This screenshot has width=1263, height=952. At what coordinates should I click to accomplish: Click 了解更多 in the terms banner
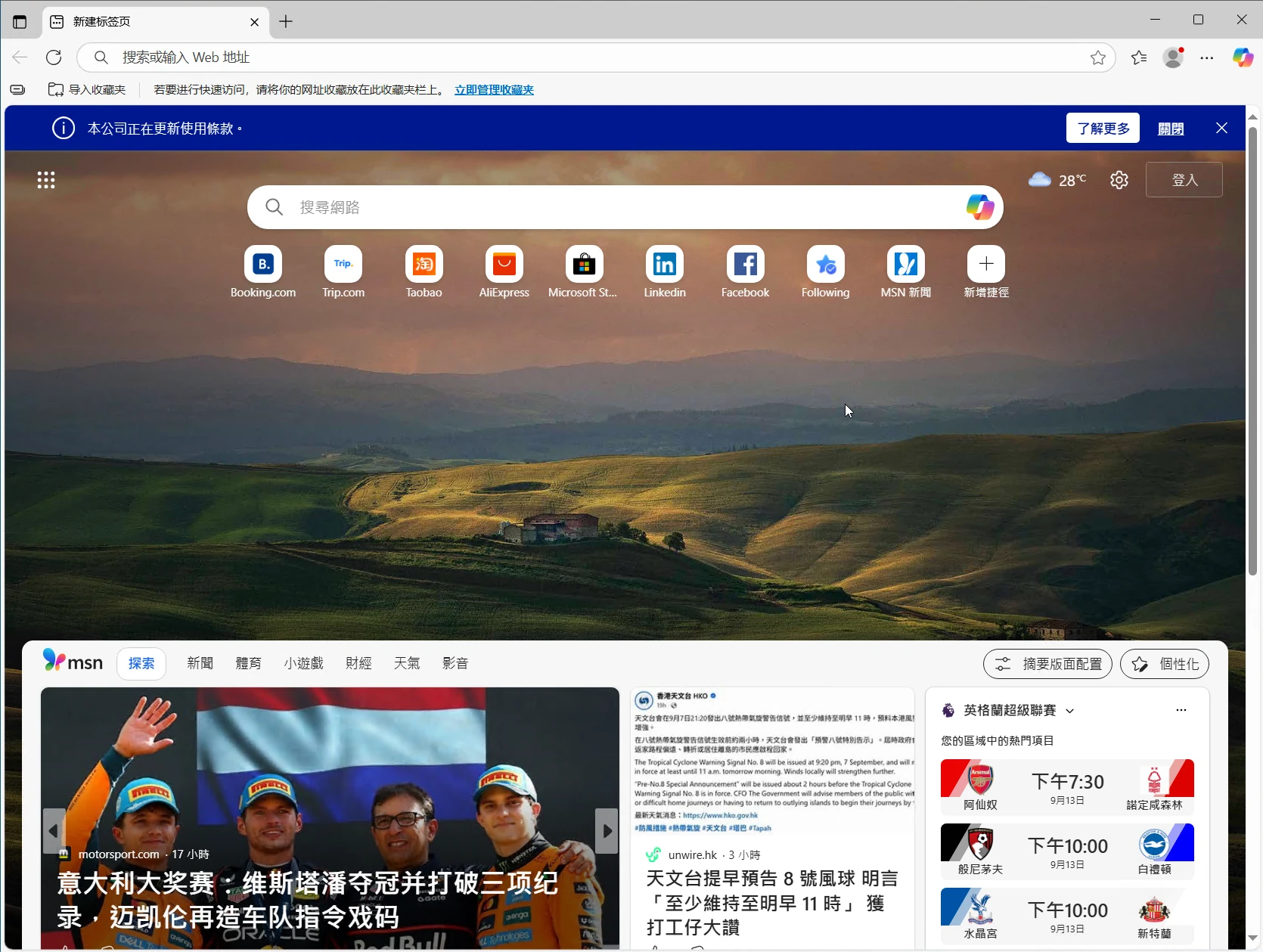coord(1103,129)
